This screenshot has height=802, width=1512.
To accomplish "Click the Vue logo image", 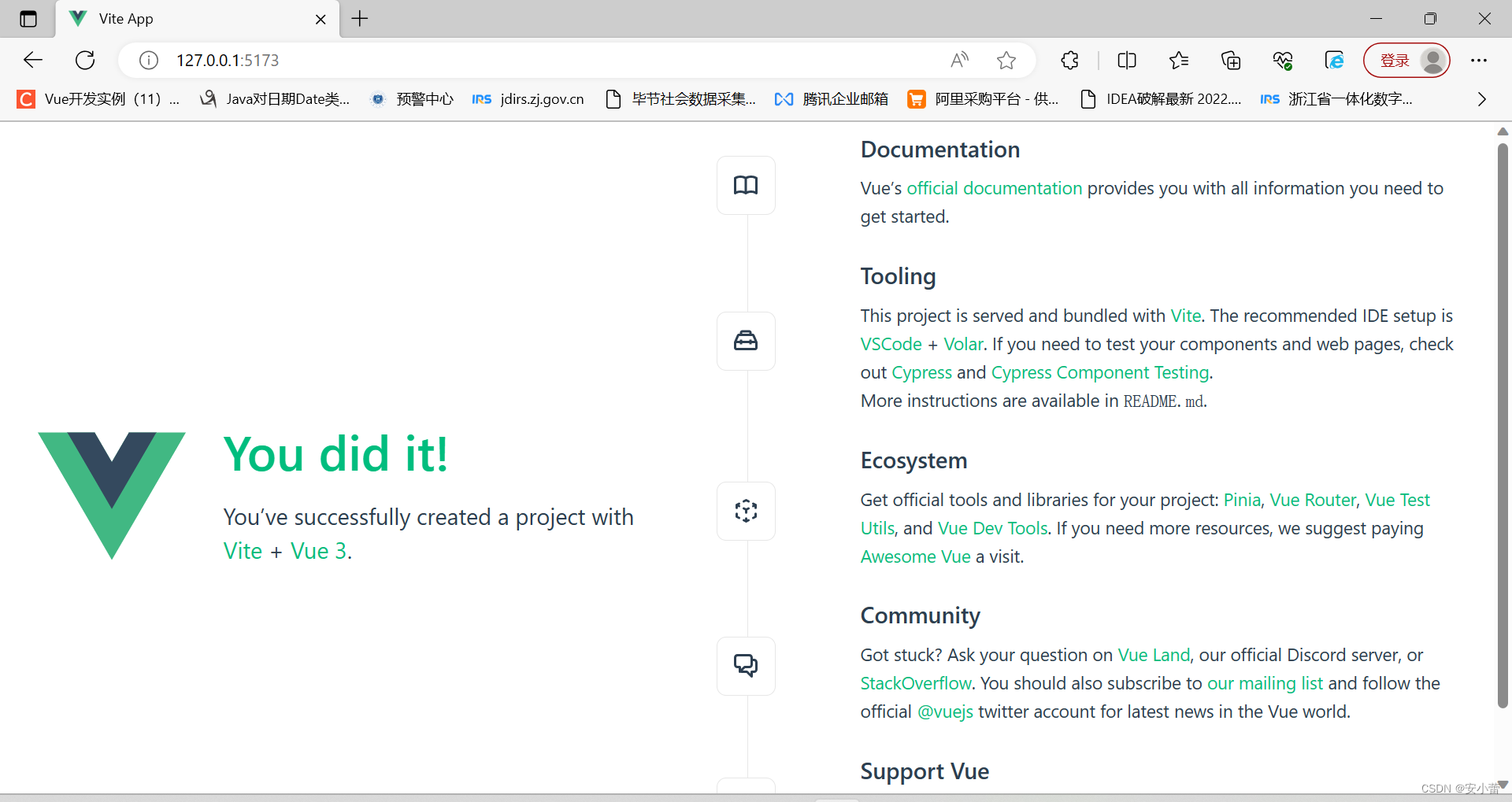I will point(112,495).
